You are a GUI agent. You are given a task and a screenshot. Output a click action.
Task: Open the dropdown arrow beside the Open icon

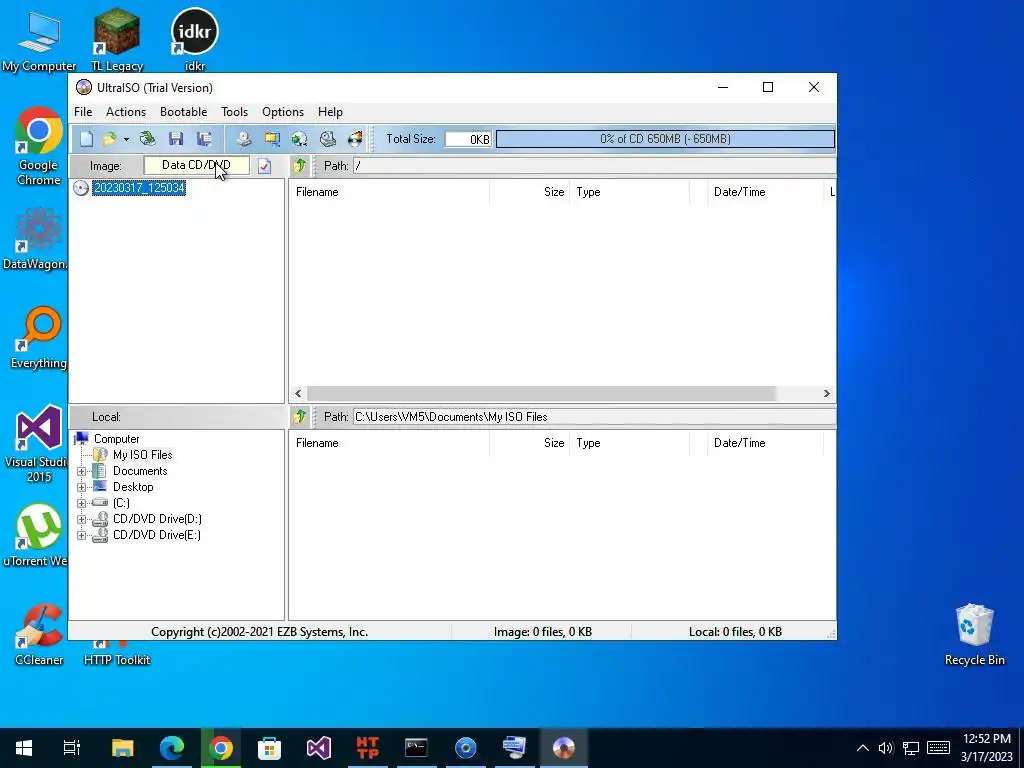pyautogui.click(x=126, y=139)
